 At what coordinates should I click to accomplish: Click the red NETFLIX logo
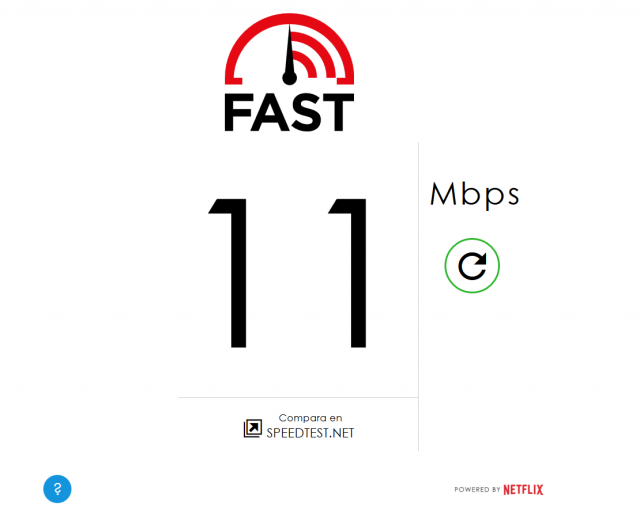(523, 490)
